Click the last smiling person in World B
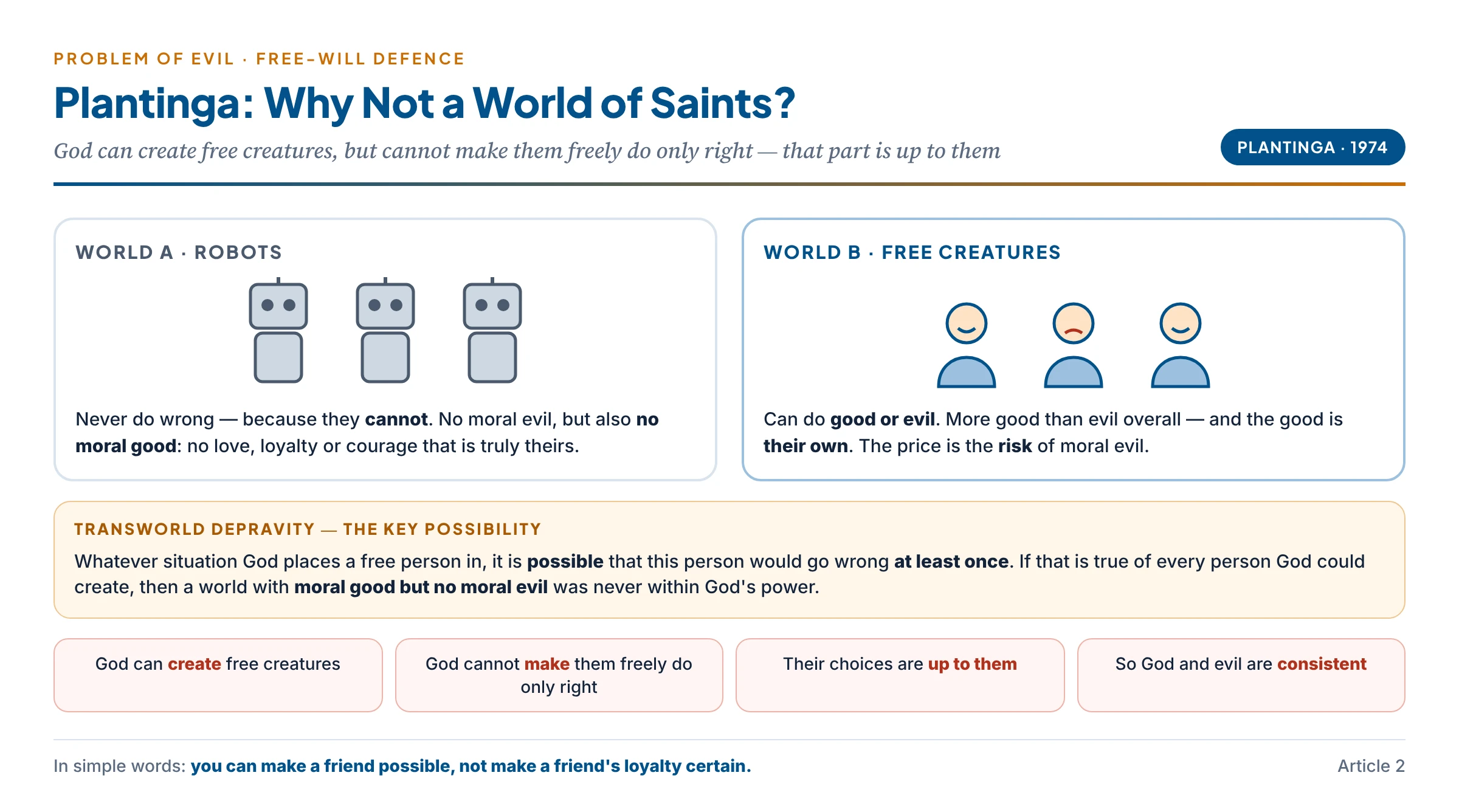Image resolution: width=1459 pixels, height=812 pixels. (1181, 345)
